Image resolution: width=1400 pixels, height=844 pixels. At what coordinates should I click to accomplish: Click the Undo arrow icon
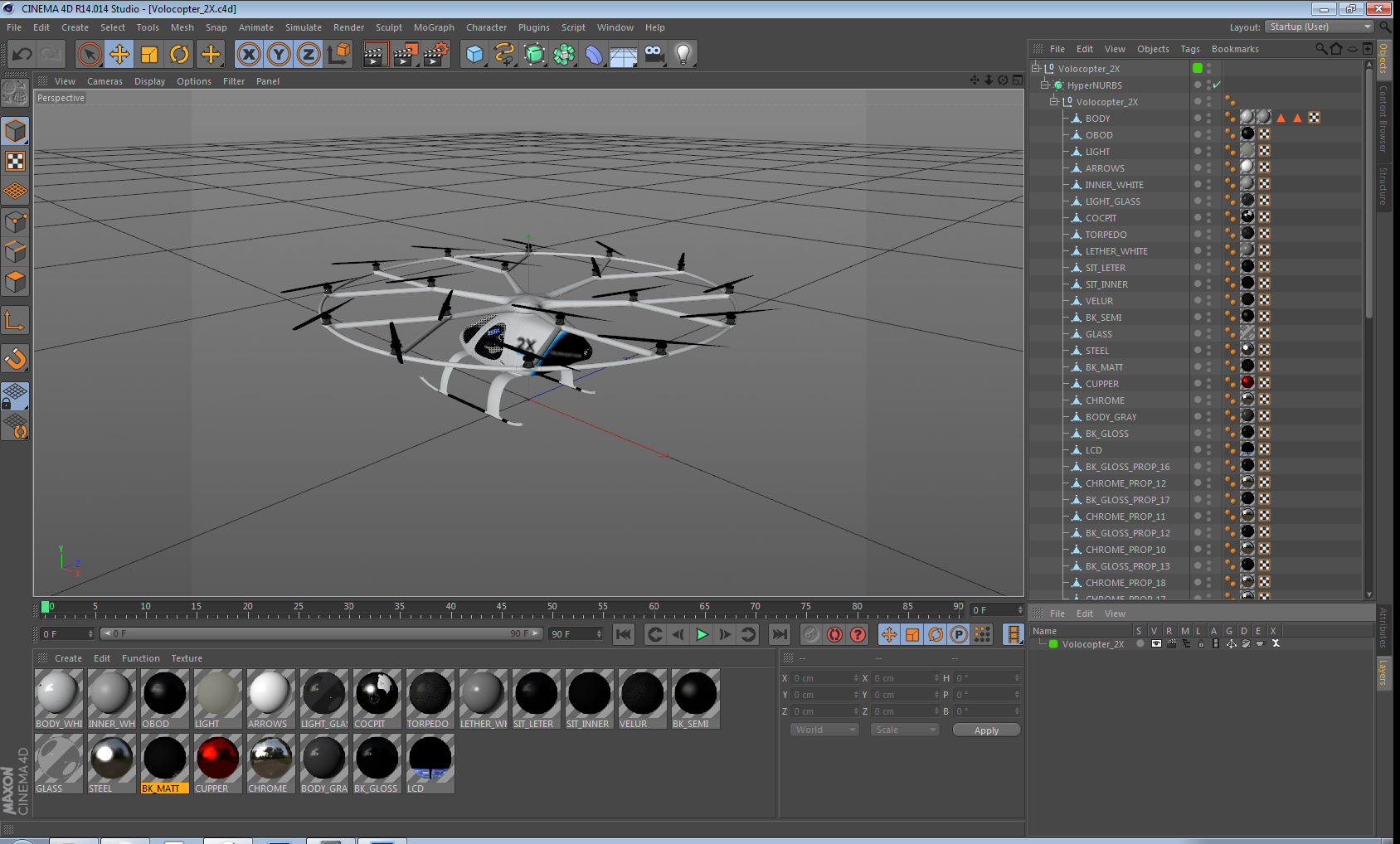click(22, 55)
